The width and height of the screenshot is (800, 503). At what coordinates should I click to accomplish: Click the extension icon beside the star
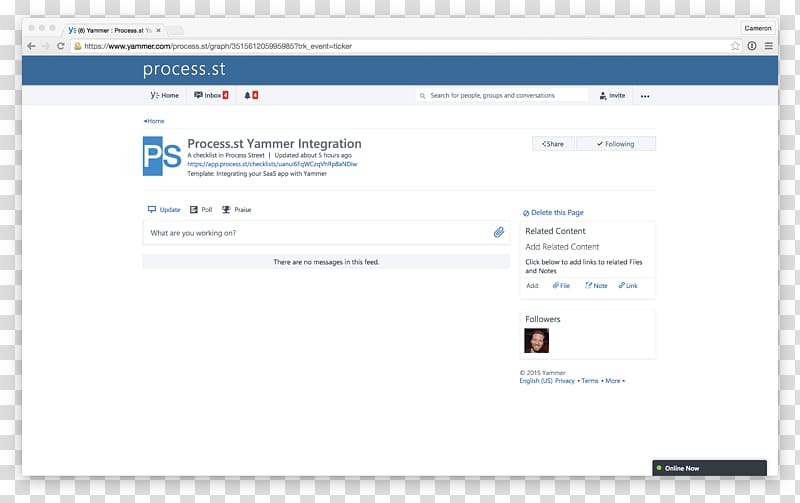coord(752,46)
